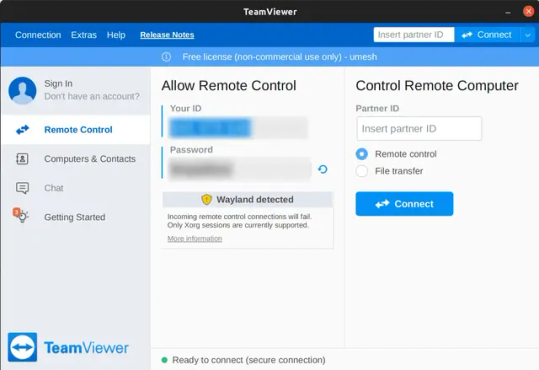
Task: Click the top bar Connect button
Action: [x=486, y=35]
